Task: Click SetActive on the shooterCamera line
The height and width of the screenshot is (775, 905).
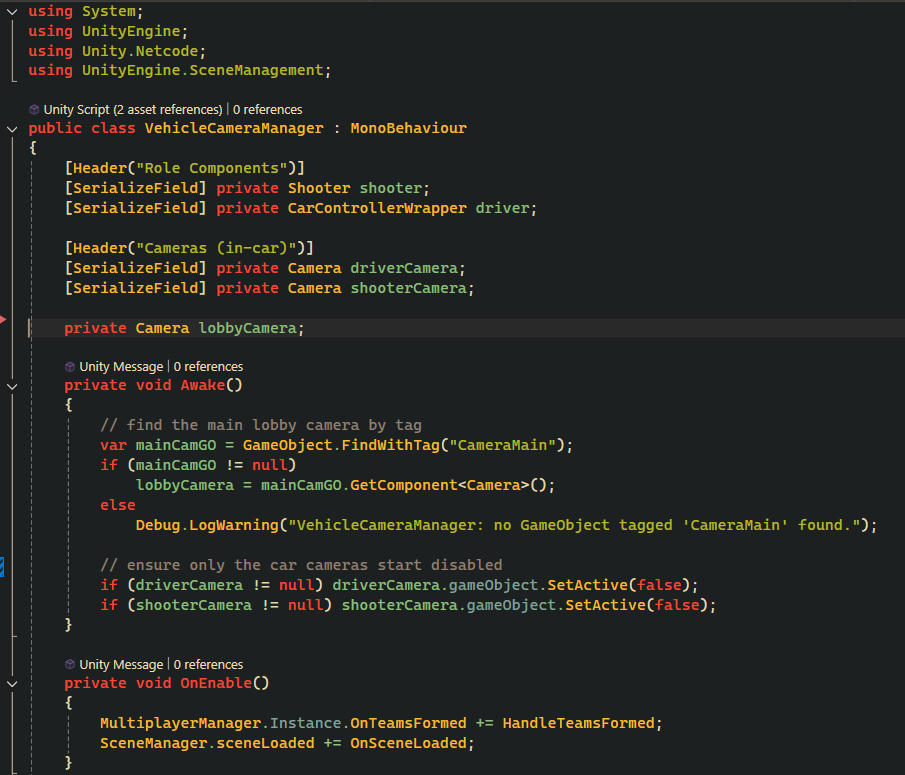Action: tap(605, 605)
